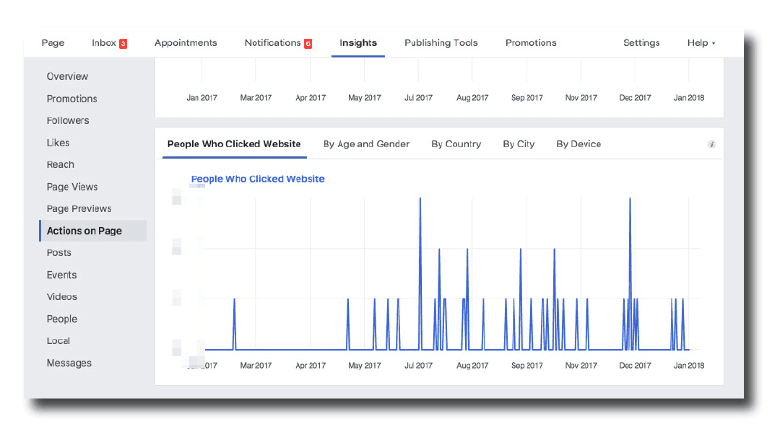
Task: Switch to By Country breakdown
Action: [456, 144]
